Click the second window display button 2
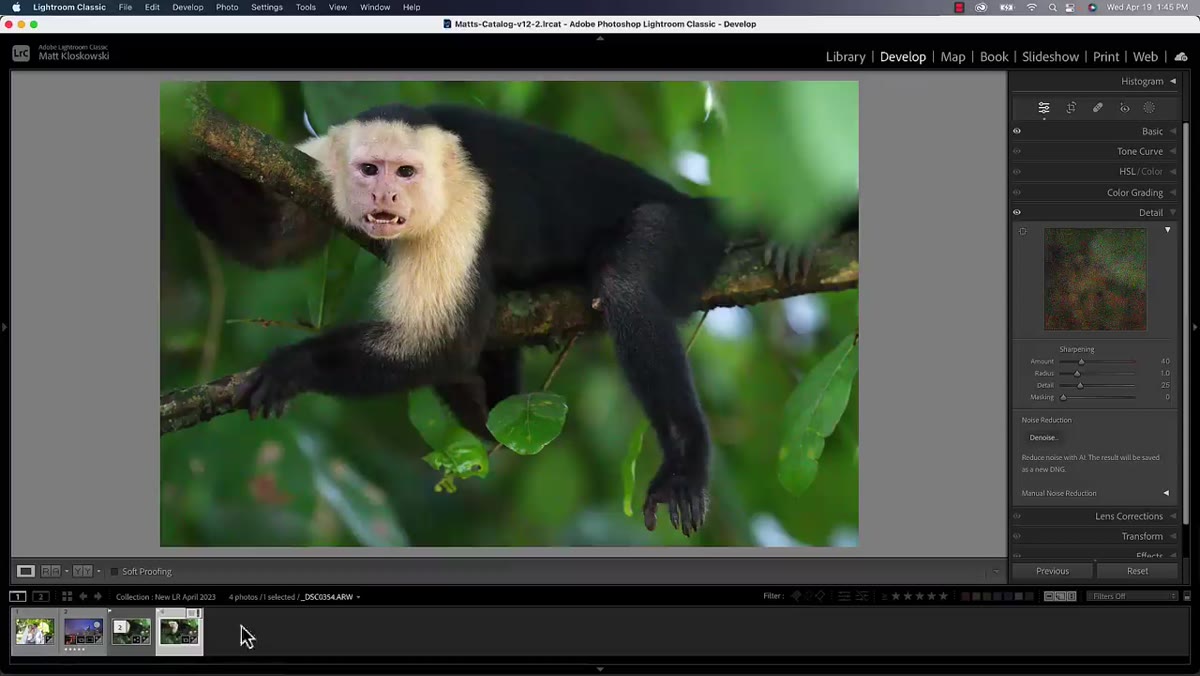This screenshot has width=1200, height=676. click(x=41, y=597)
